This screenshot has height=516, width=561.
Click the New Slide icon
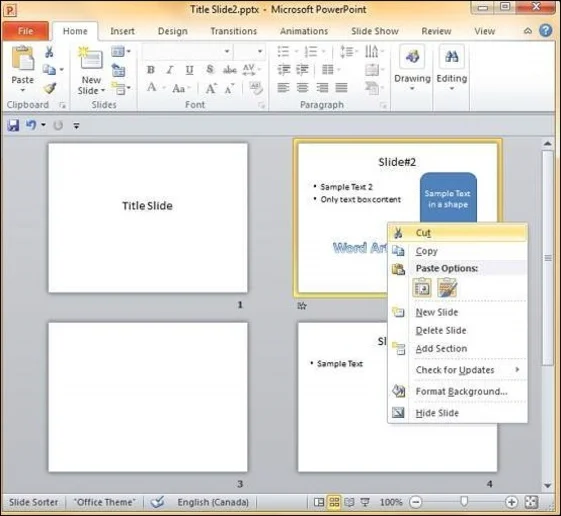point(91,58)
